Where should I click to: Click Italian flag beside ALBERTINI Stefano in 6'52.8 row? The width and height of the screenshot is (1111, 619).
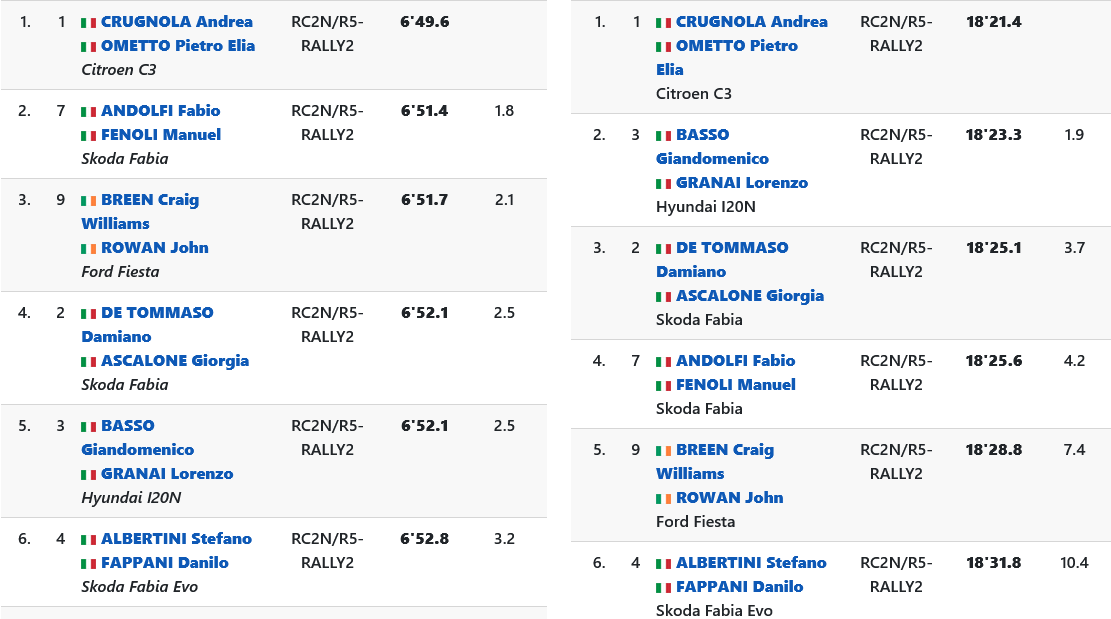coord(89,539)
